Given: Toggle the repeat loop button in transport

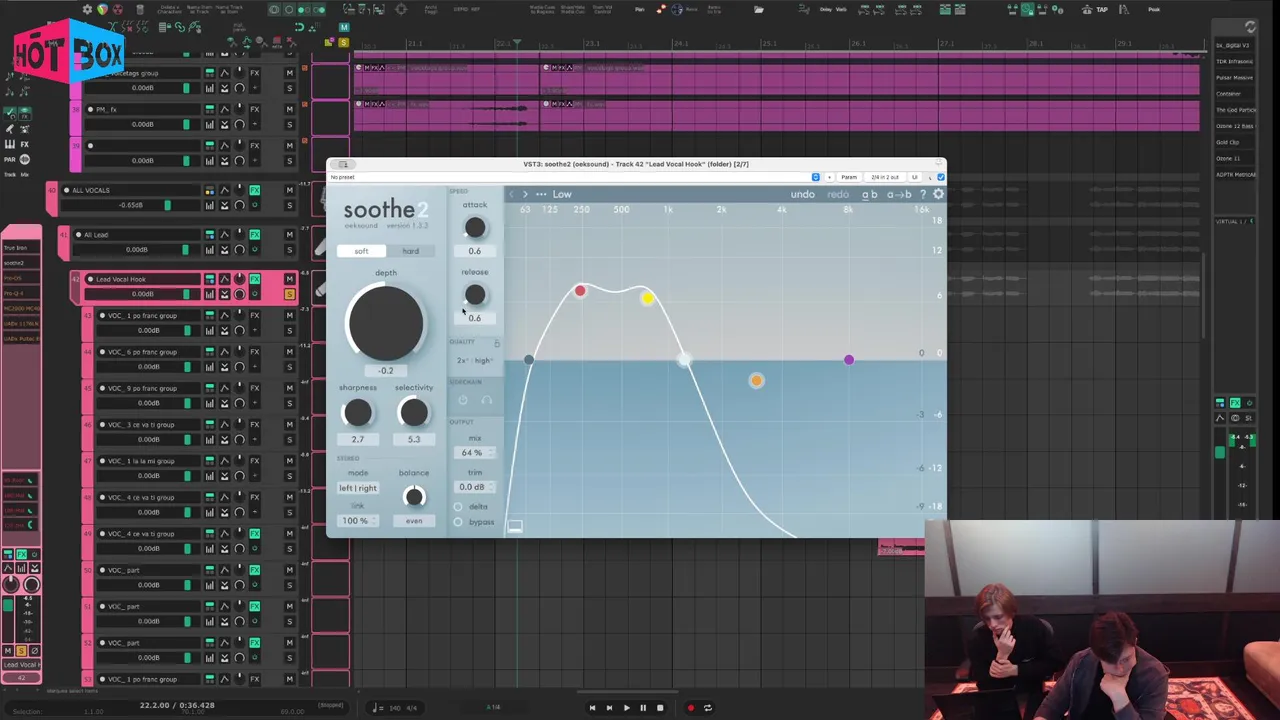Looking at the screenshot, I should [x=707, y=708].
